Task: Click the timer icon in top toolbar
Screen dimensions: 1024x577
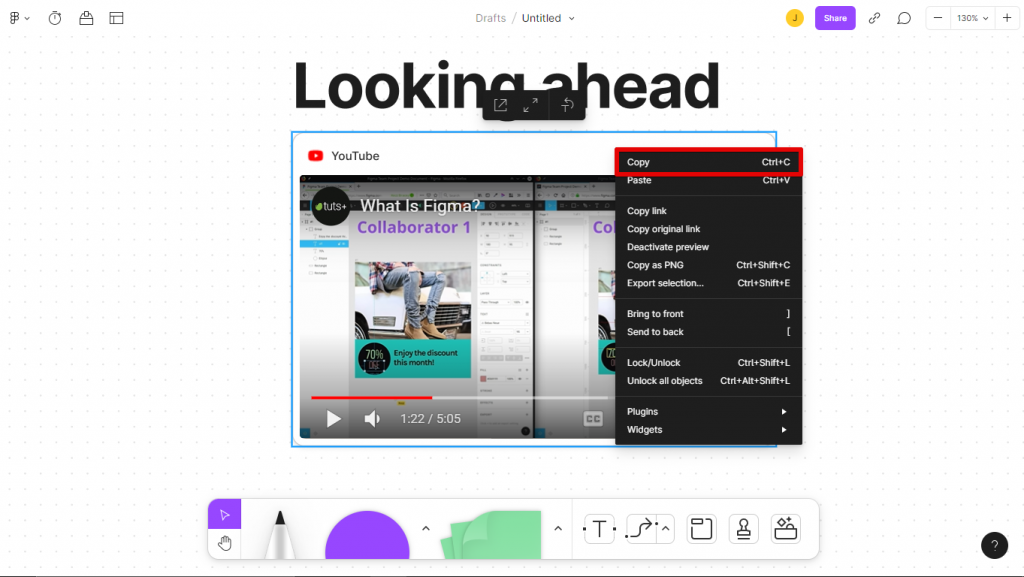Action: click(x=55, y=17)
